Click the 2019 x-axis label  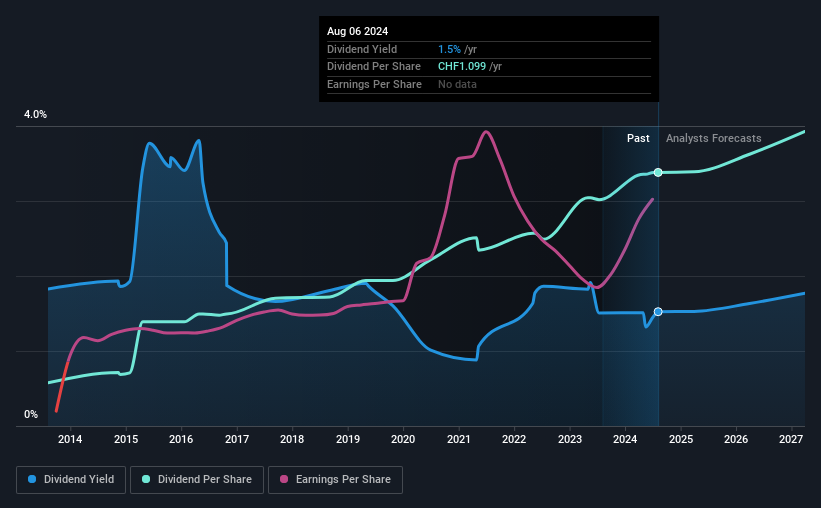(x=348, y=439)
